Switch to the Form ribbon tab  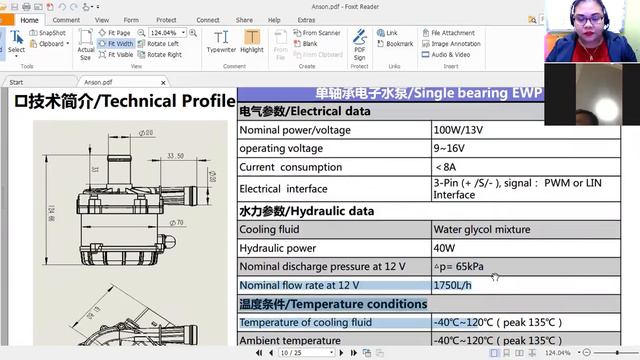[131, 20]
